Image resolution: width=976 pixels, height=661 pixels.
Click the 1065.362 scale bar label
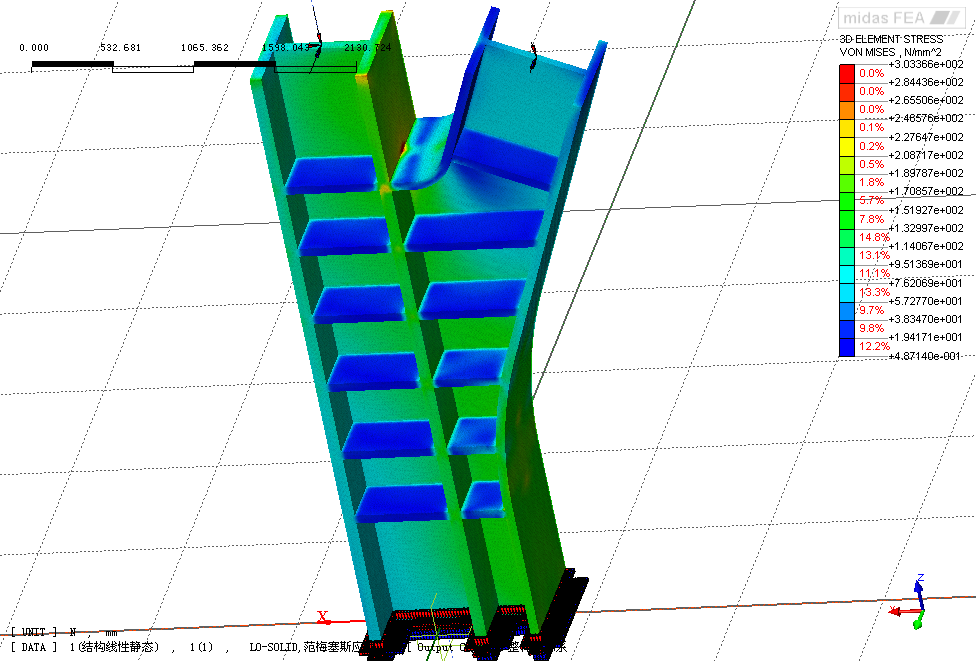[204, 47]
